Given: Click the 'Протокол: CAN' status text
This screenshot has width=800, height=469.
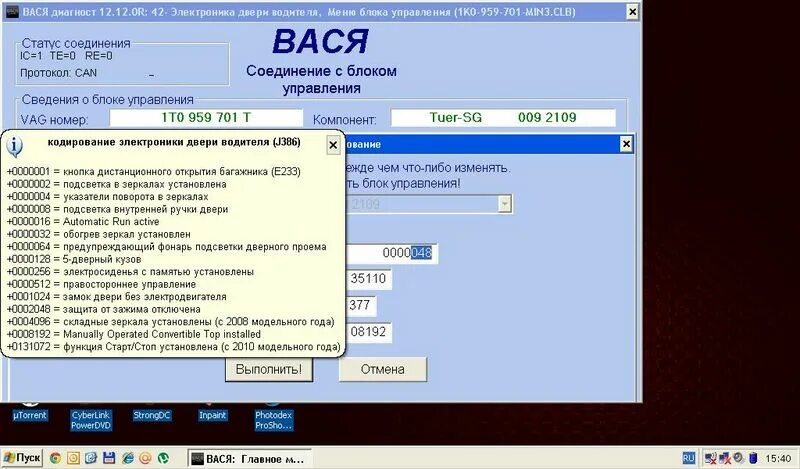Looking at the screenshot, I should 58,73.
